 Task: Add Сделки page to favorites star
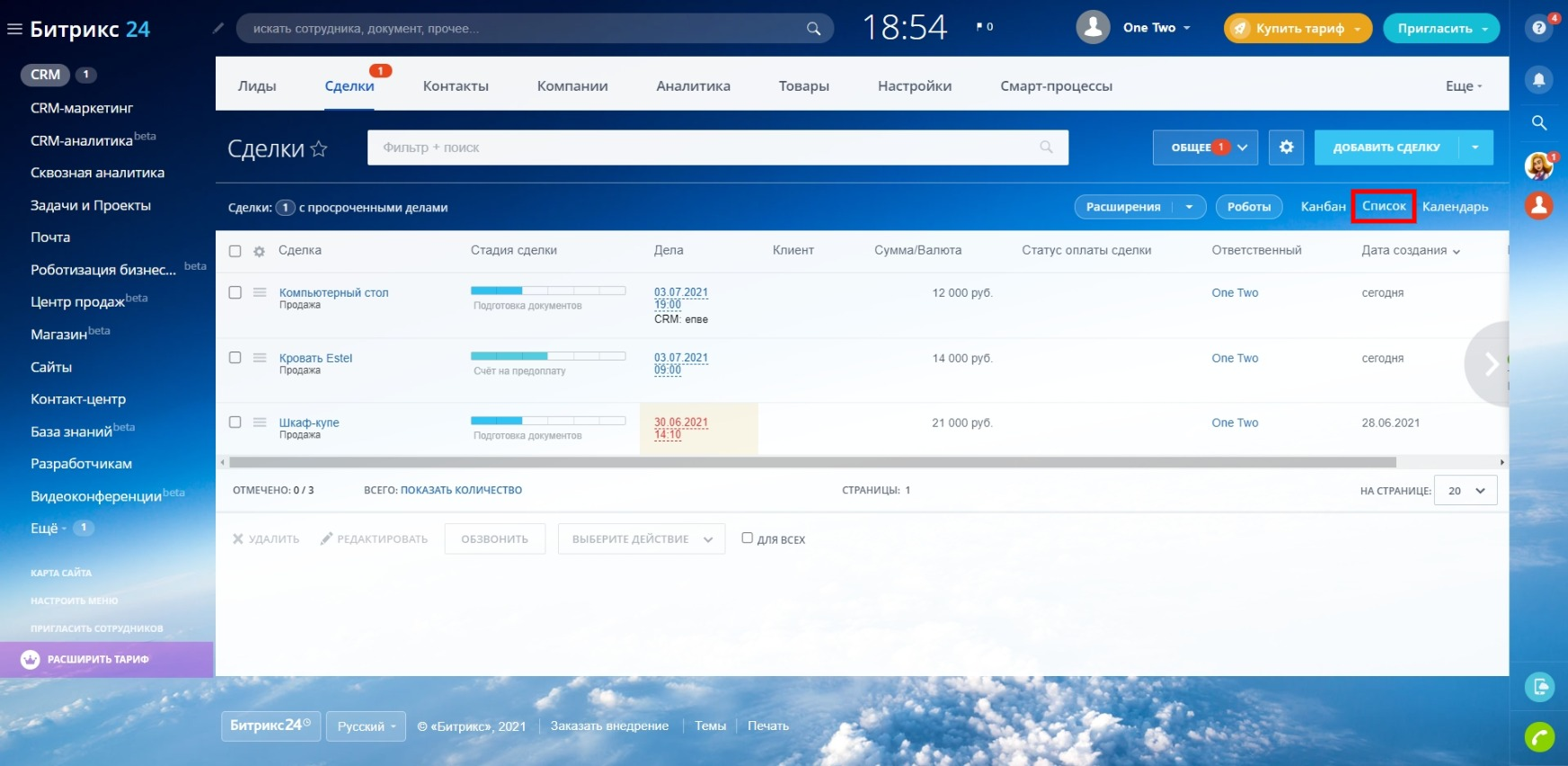click(x=318, y=148)
